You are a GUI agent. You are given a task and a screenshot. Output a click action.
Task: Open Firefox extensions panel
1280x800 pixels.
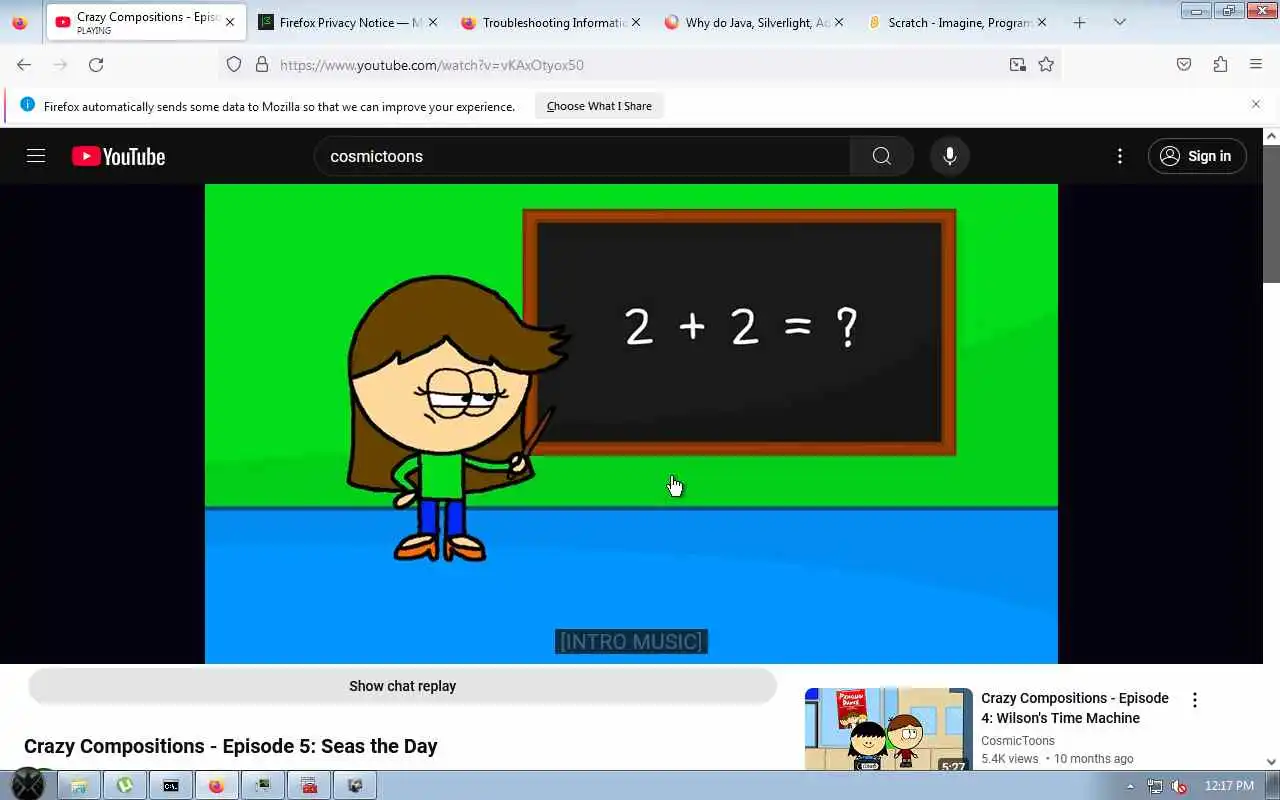coord(1220,64)
